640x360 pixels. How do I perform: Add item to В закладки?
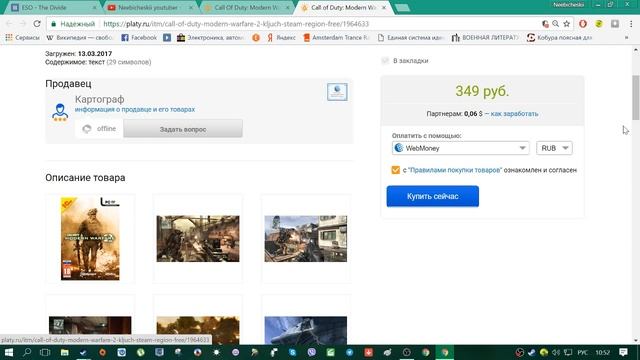click(x=405, y=61)
